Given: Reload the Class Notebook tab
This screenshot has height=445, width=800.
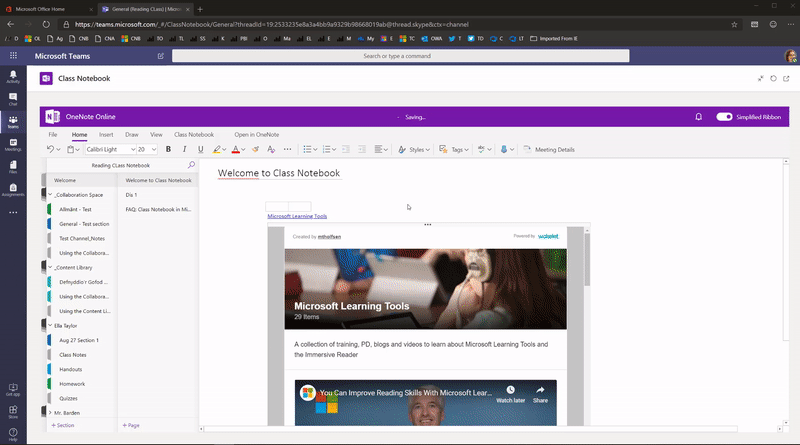Looking at the screenshot, I should [773, 79].
